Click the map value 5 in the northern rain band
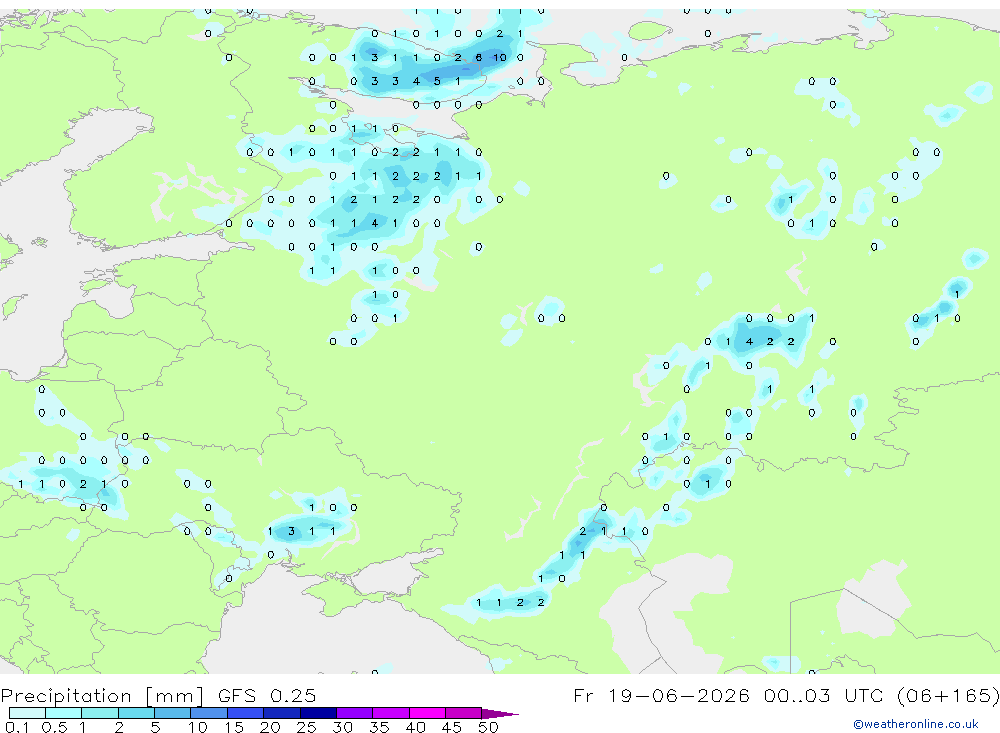Viewport: 1000px width, 733px height. click(x=437, y=81)
